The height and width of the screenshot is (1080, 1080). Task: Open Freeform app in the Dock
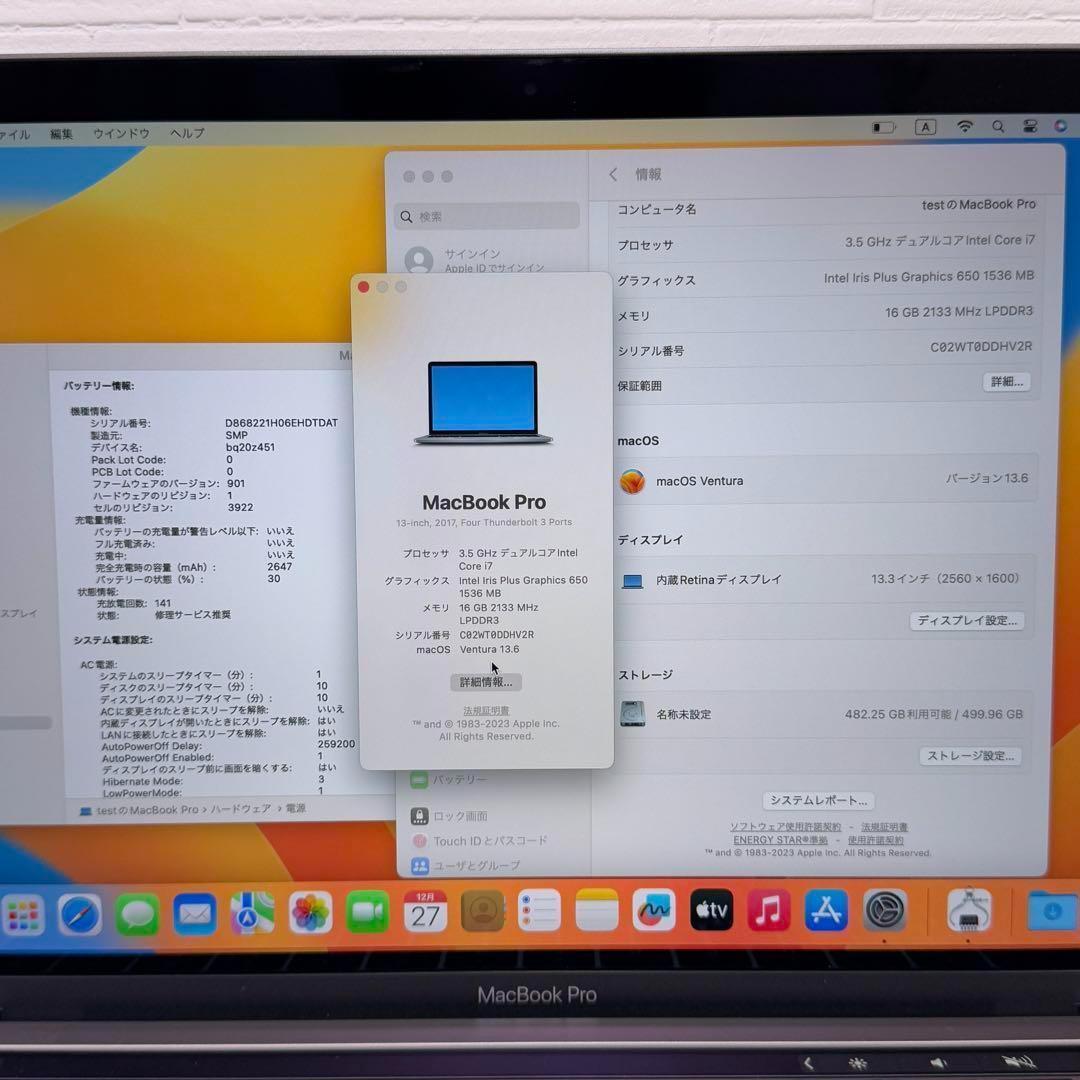pos(654,909)
